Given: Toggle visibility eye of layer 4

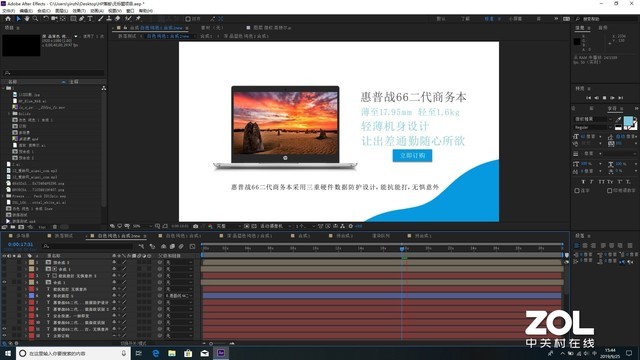Looking at the screenshot, I should click(4, 282).
